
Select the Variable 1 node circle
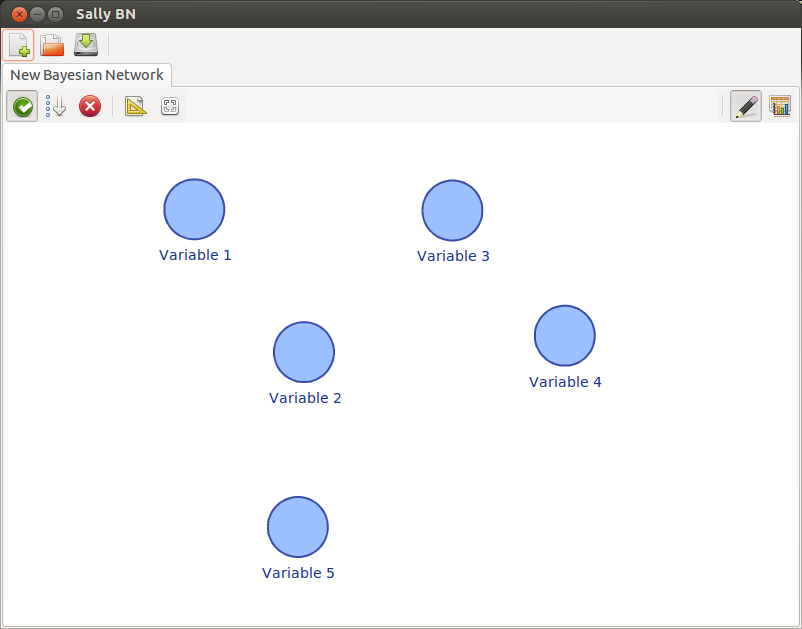pyautogui.click(x=194, y=209)
